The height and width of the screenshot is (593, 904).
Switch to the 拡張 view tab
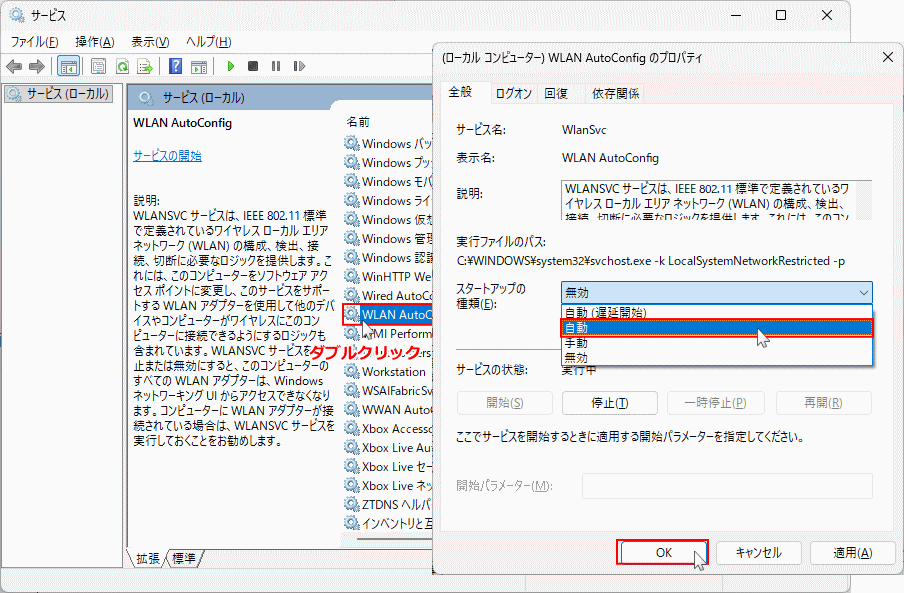click(x=148, y=558)
